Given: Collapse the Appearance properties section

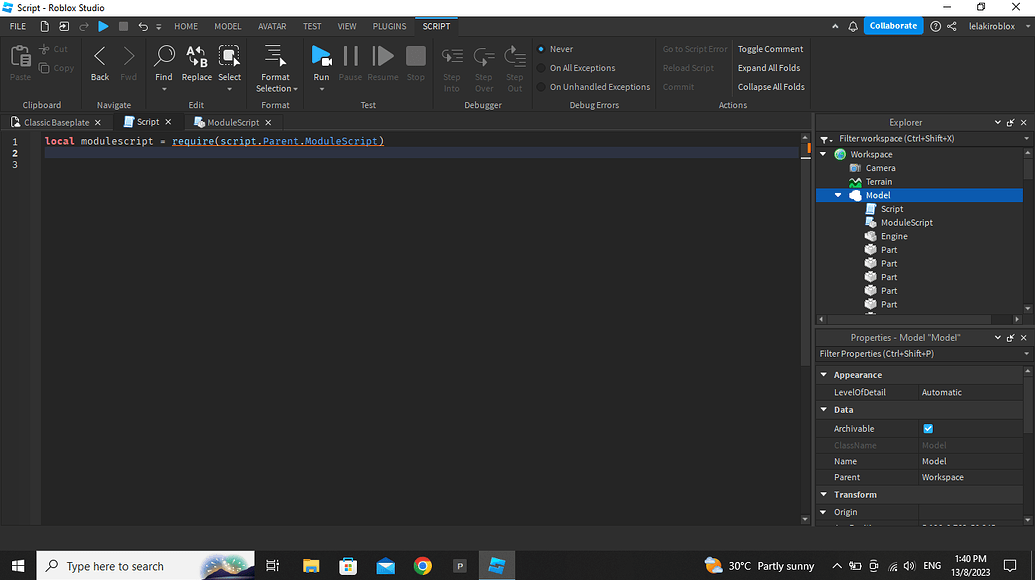Looking at the screenshot, I should 824,374.
